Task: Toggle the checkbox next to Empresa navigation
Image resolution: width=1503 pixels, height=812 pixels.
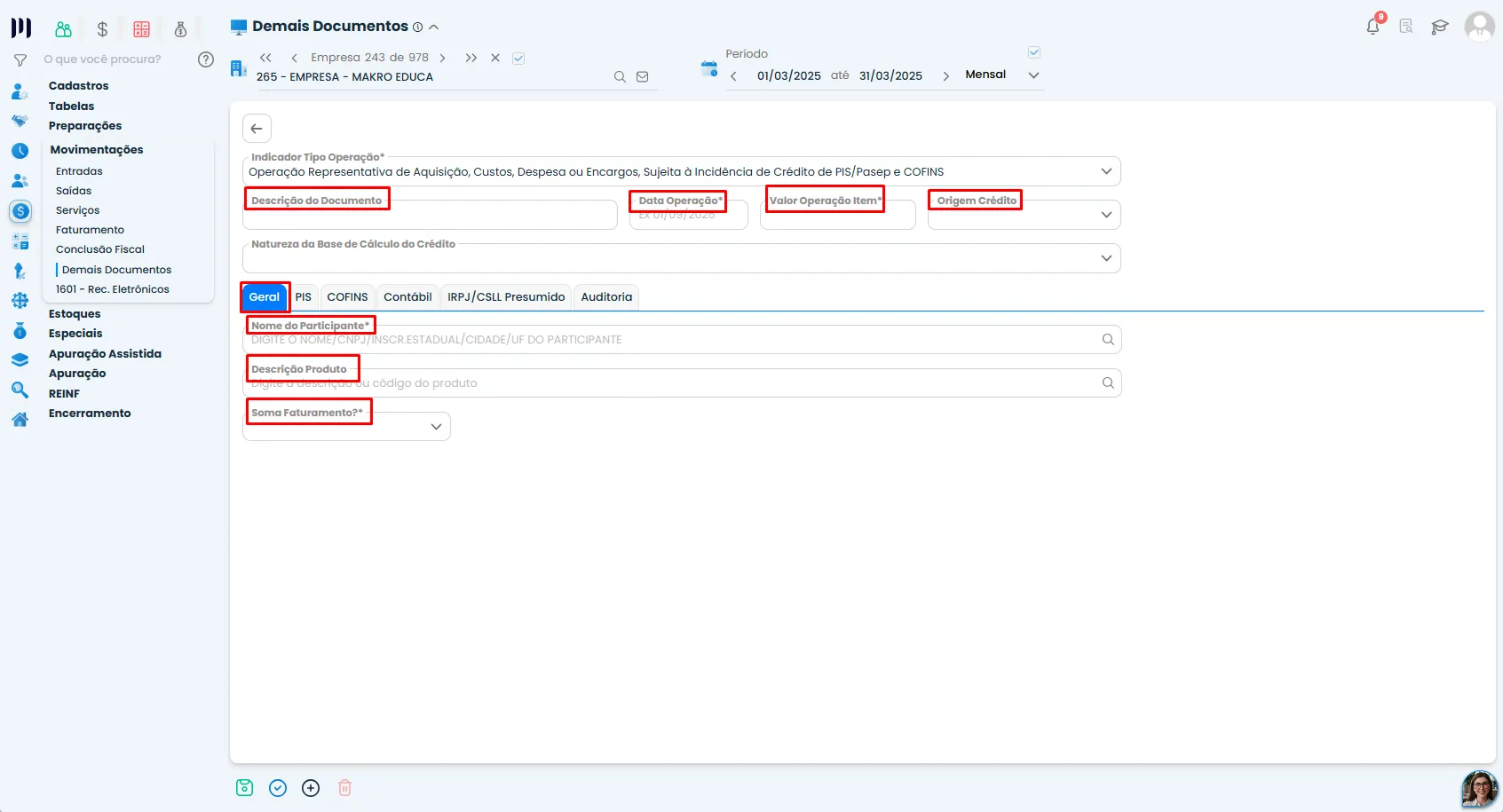Action: 518,59
